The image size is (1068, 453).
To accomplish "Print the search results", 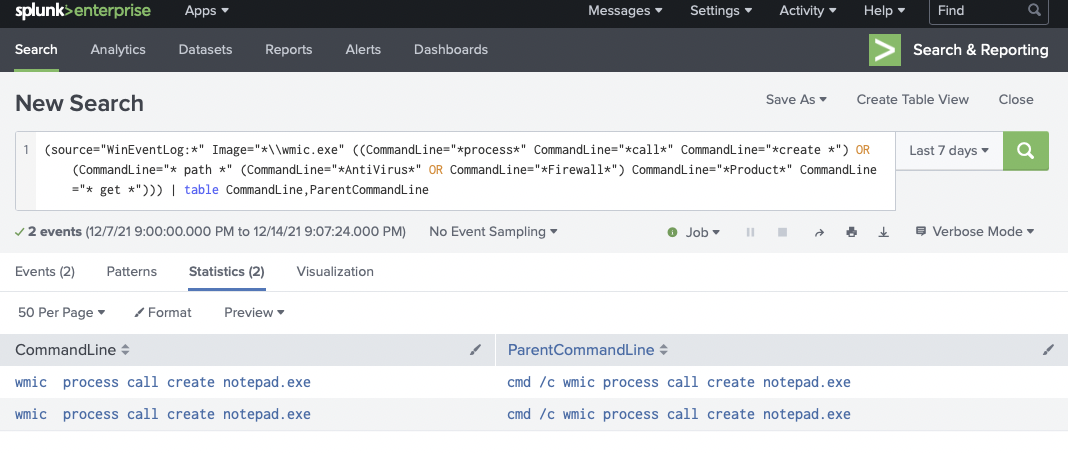I will 851,232.
